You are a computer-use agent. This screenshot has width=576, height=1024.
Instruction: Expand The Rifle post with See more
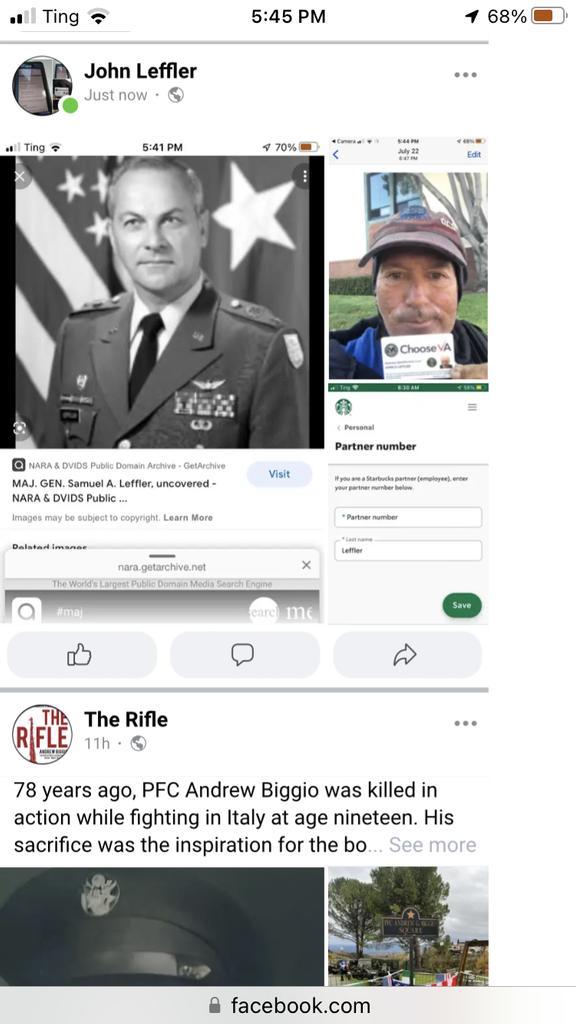point(432,844)
